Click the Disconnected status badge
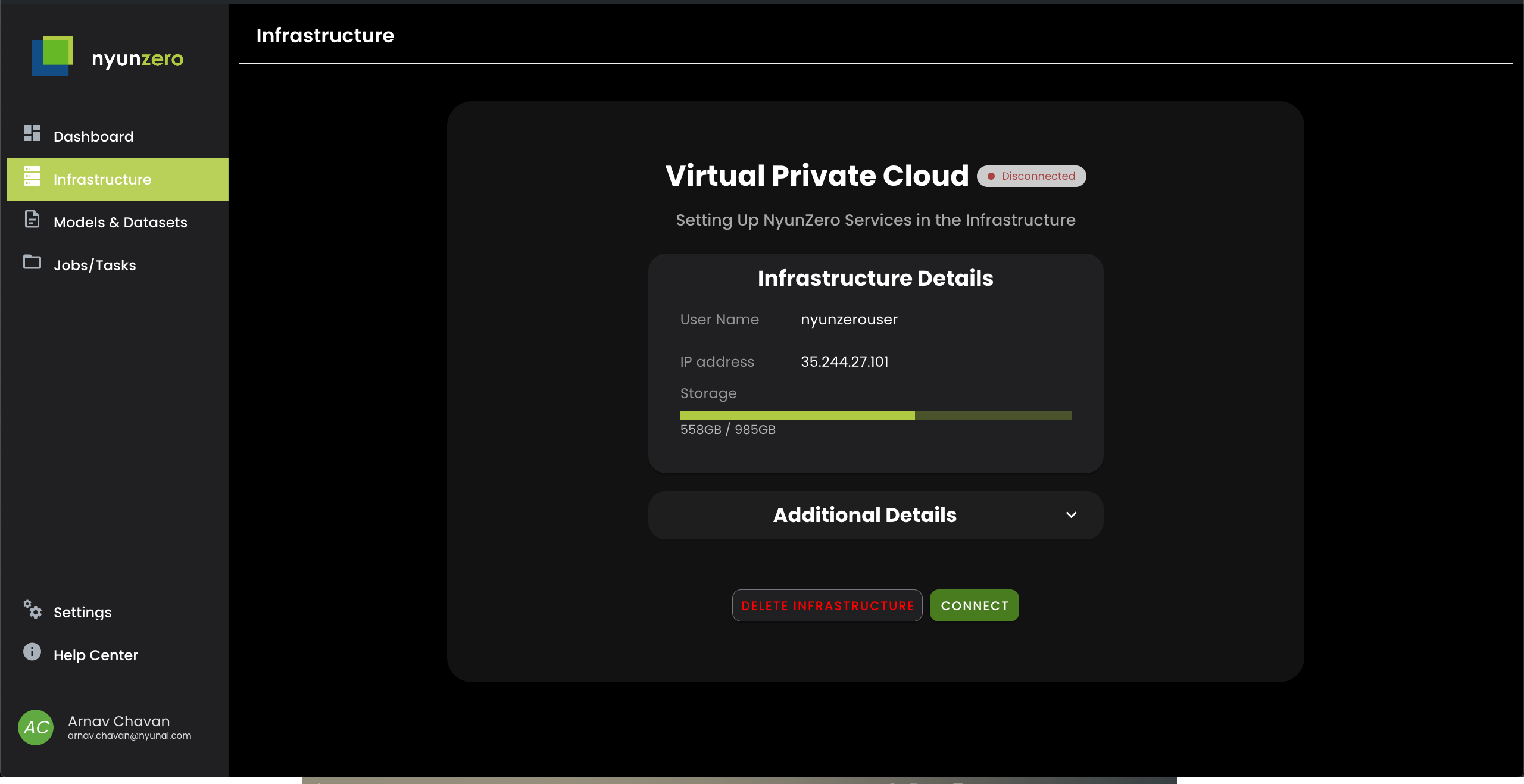Image resolution: width=1524 pixels, height=784 pixels. 1031,176
